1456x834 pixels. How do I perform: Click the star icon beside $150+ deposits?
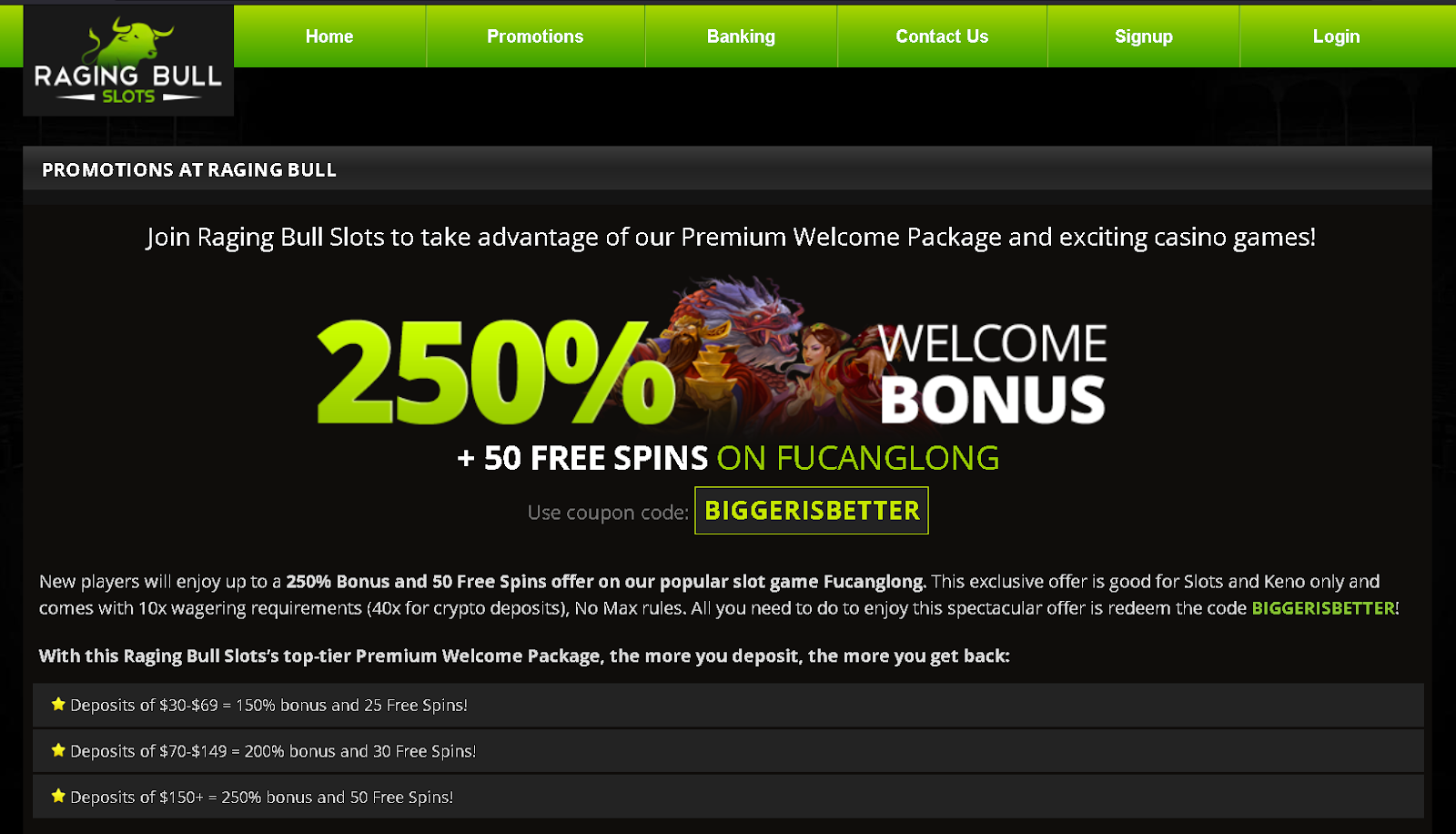tap(58, 796)
